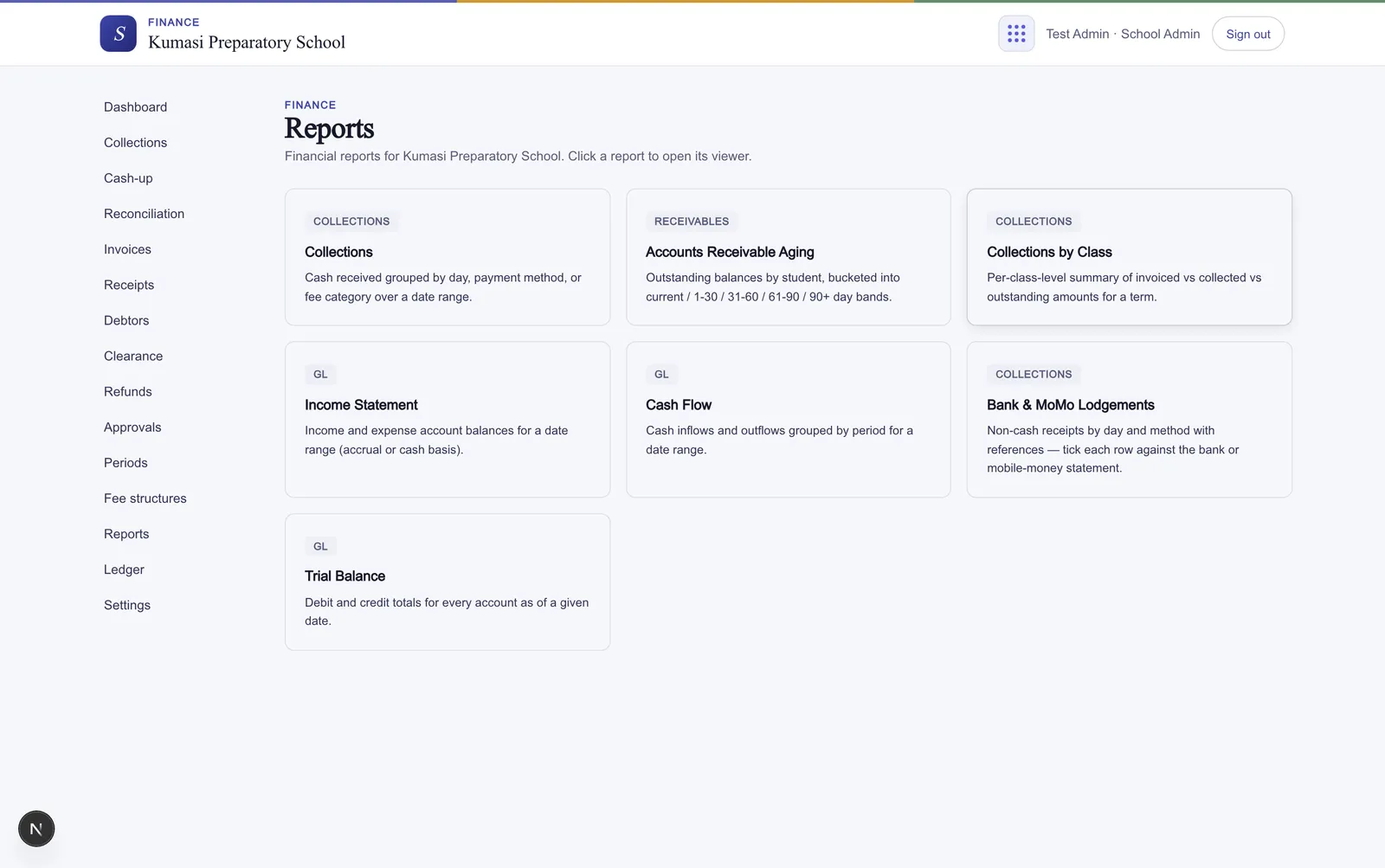
Task: Click 'Debit and credit totals' description
Action: point(447,612)
